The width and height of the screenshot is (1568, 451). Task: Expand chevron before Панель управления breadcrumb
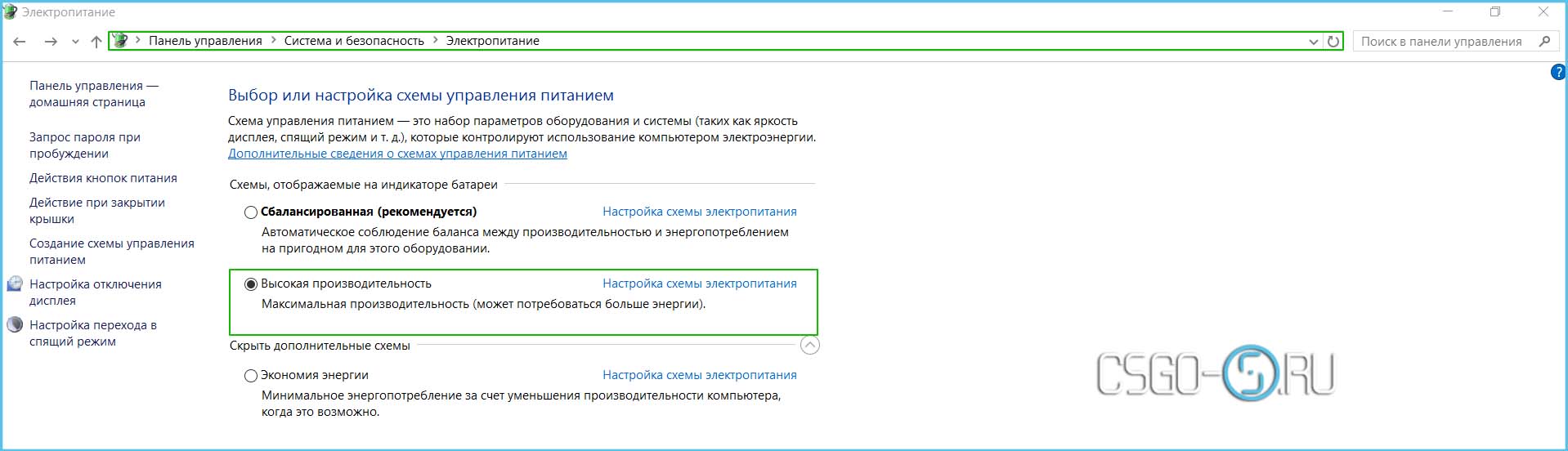(x=138, y=40)
